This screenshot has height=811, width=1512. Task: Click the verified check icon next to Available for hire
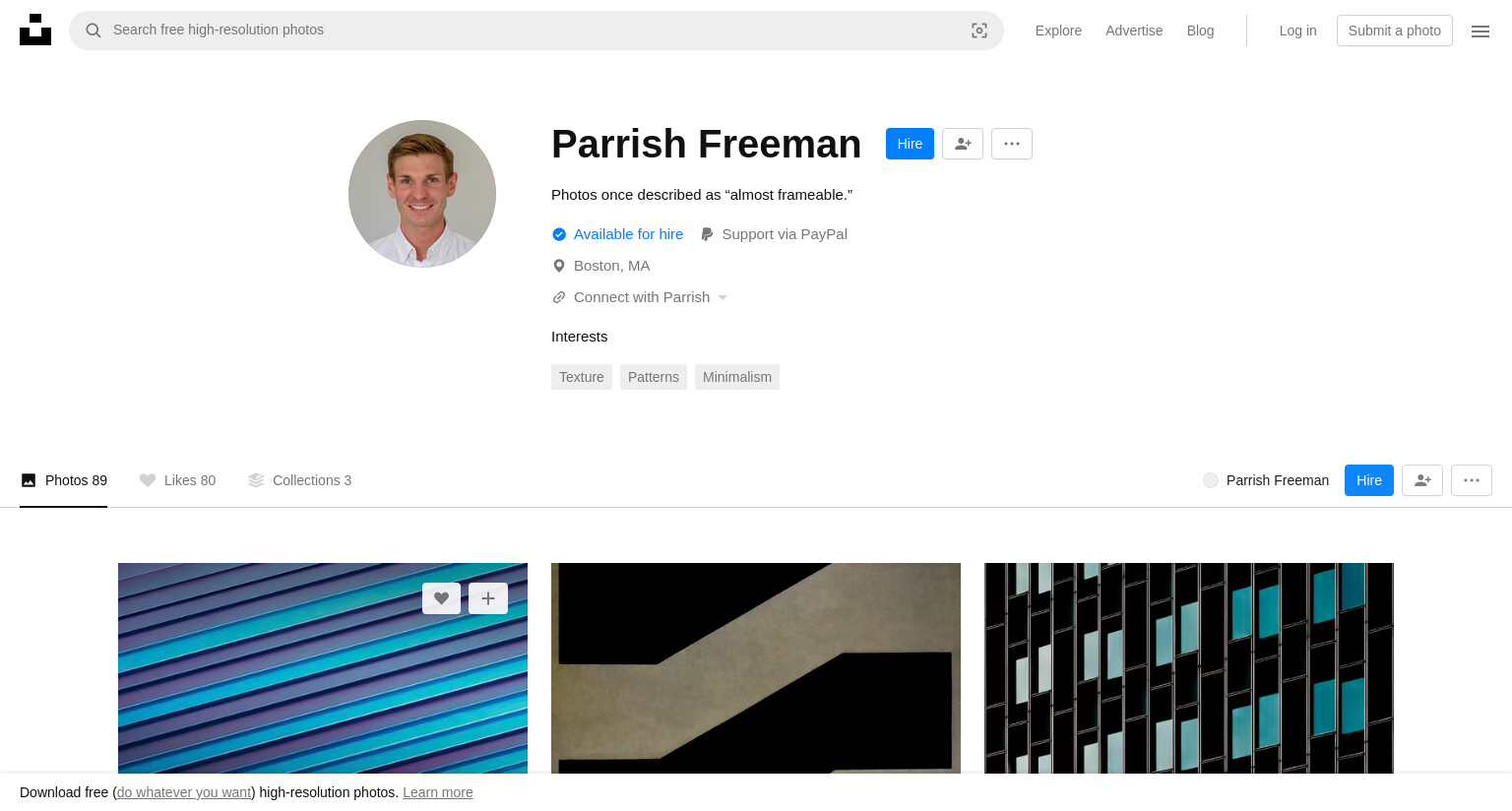(x=559, y=234)
